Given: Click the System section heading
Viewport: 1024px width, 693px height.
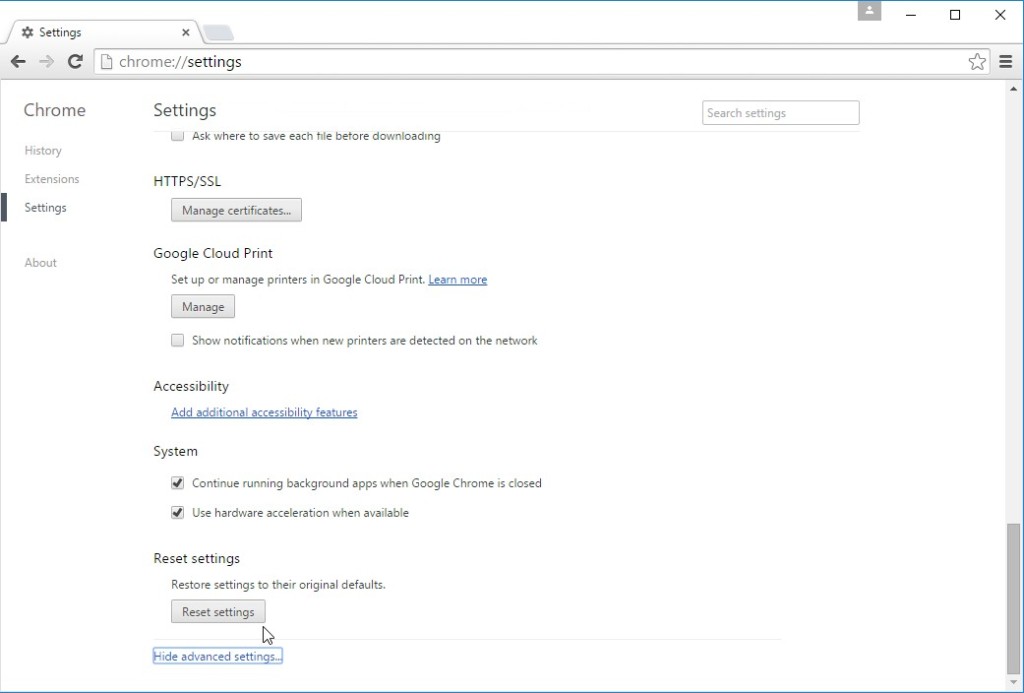Looking at the screenshot, I should [x=176, y=451].
